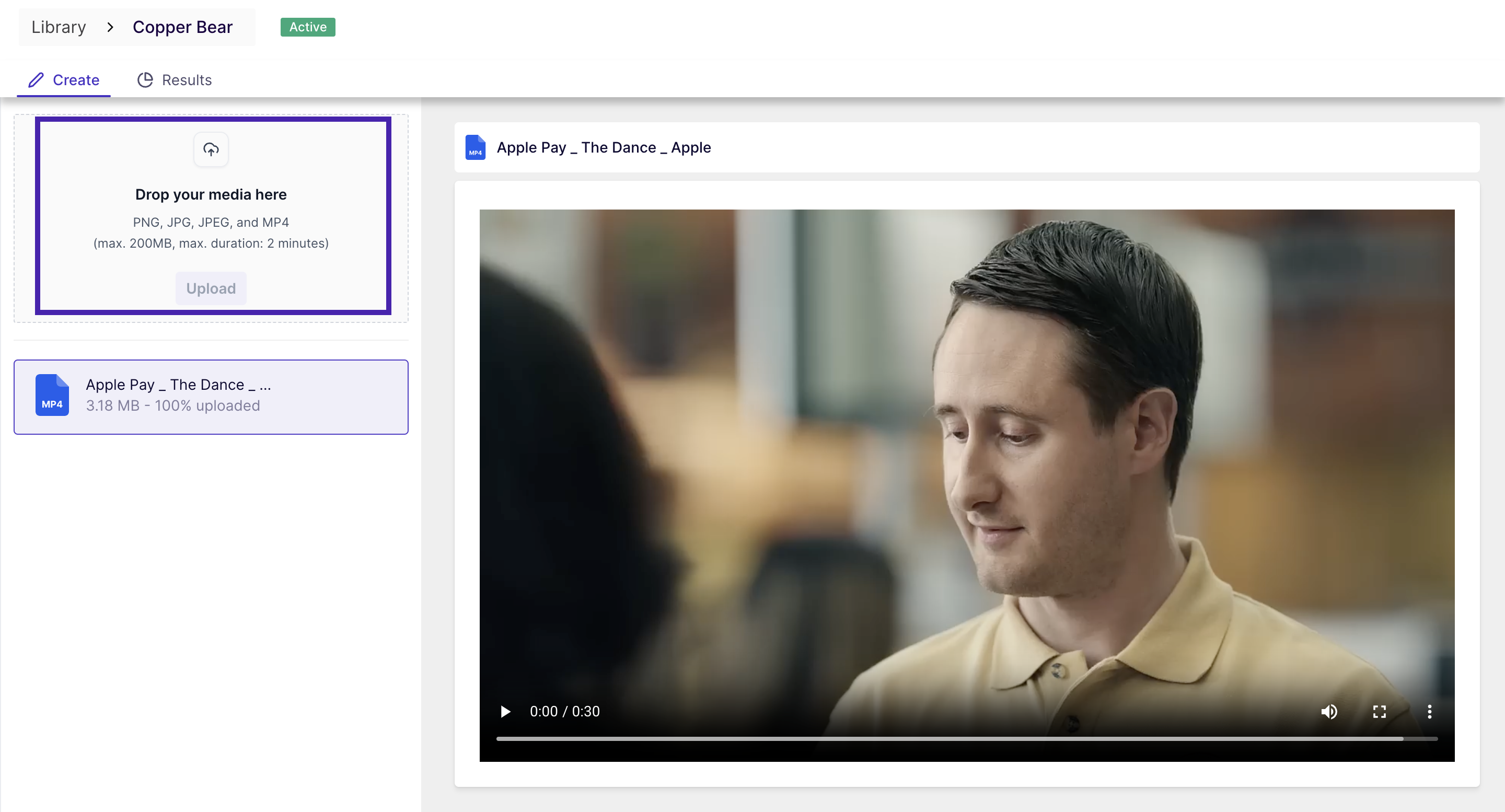Viewport: 1505px width, 812px height.
Task: Click the Copper Bear breadcrumb
Action: click(x=182, y=27)
